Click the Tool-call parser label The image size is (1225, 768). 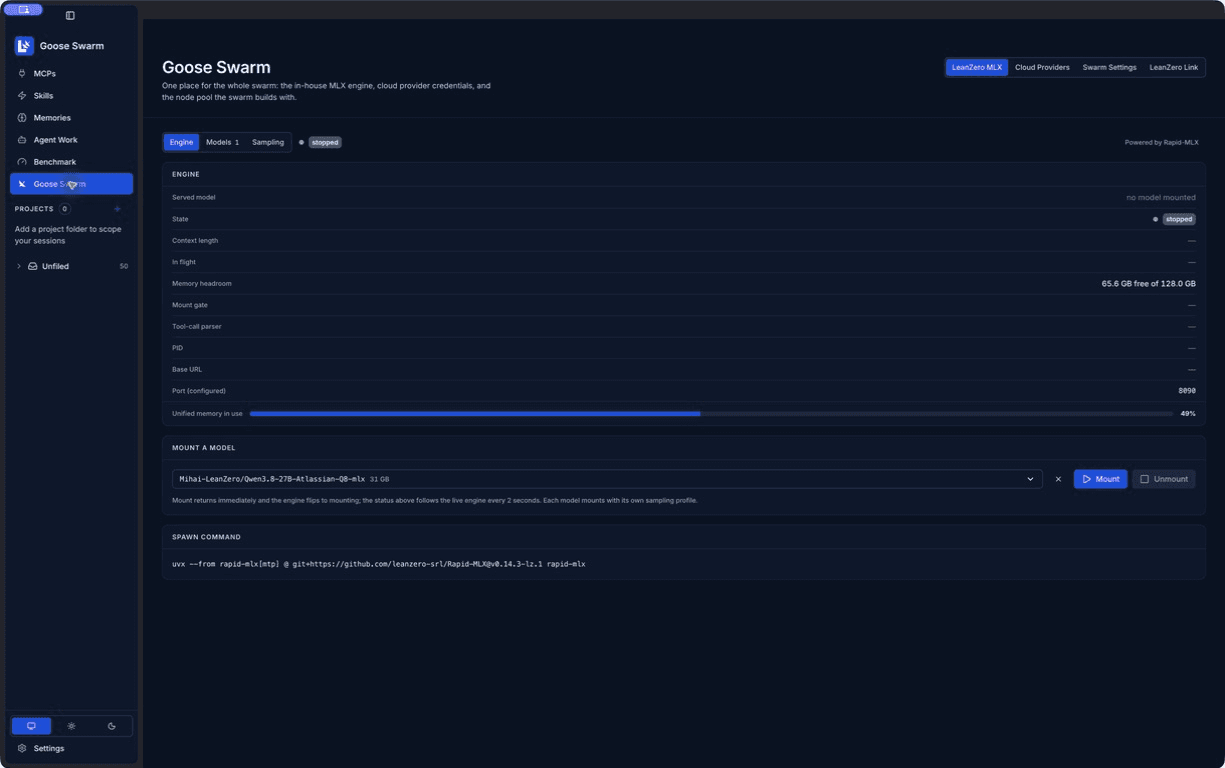pyautogui.click(x=197, y=326)
